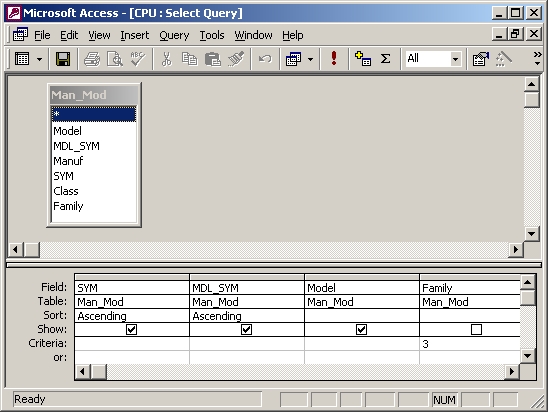548x412 pixels.
Task: Run the query with the exclamation icon
Action: (x=334, y=59)
